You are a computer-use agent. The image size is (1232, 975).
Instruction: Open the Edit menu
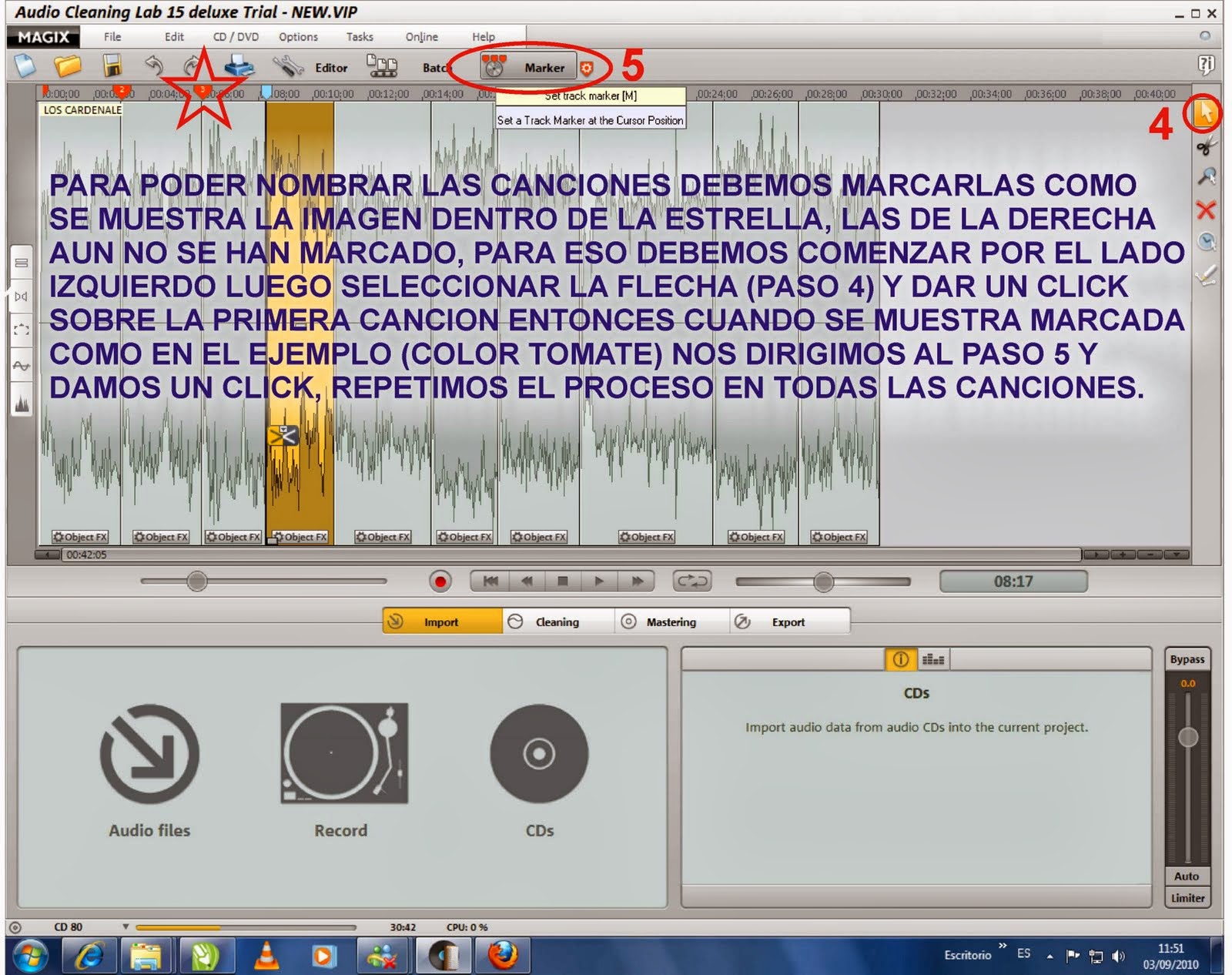pos(174,36)
